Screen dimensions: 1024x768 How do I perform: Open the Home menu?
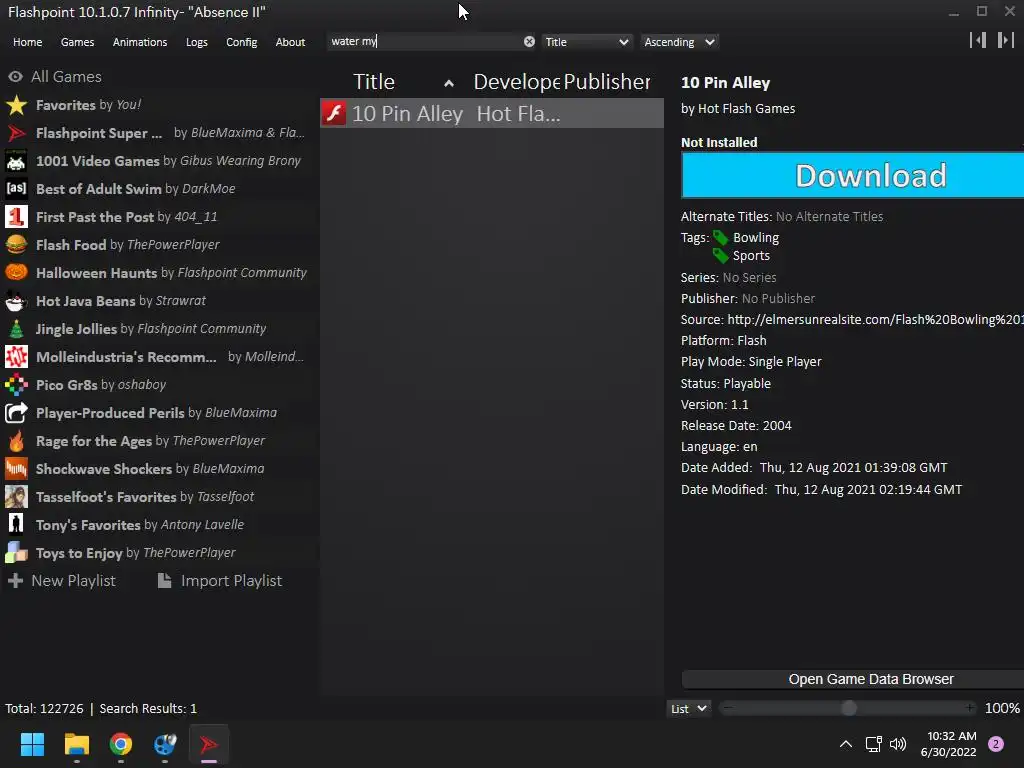point(27,42)
